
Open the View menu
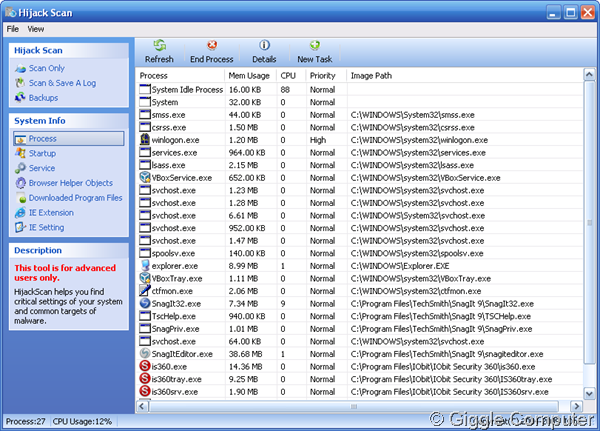[x=36, y=29]
